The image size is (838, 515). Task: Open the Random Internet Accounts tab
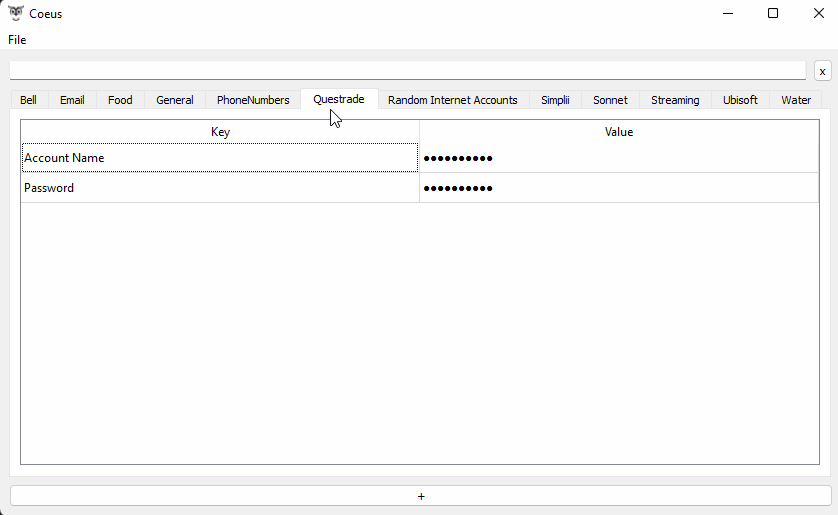[x=453, y=100]
